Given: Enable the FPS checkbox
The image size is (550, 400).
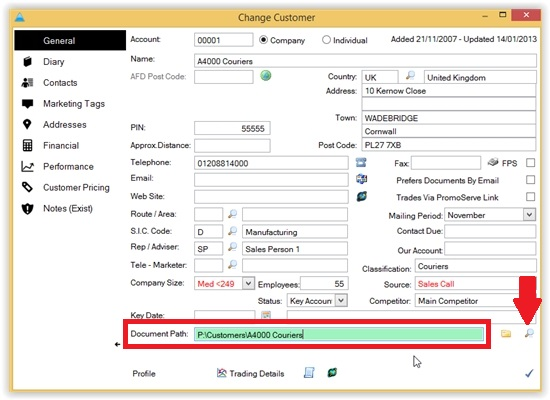Looking at the screenshot, I should [x=530, y=162].
